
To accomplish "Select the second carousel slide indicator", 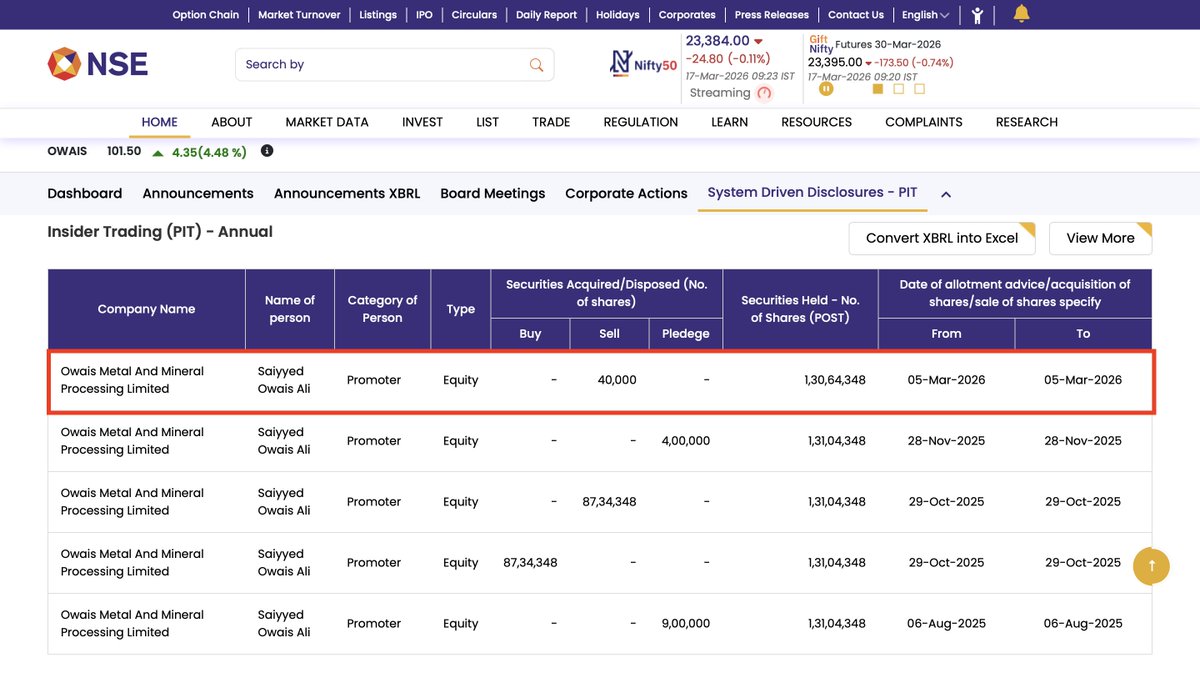I will coord(899,89).
